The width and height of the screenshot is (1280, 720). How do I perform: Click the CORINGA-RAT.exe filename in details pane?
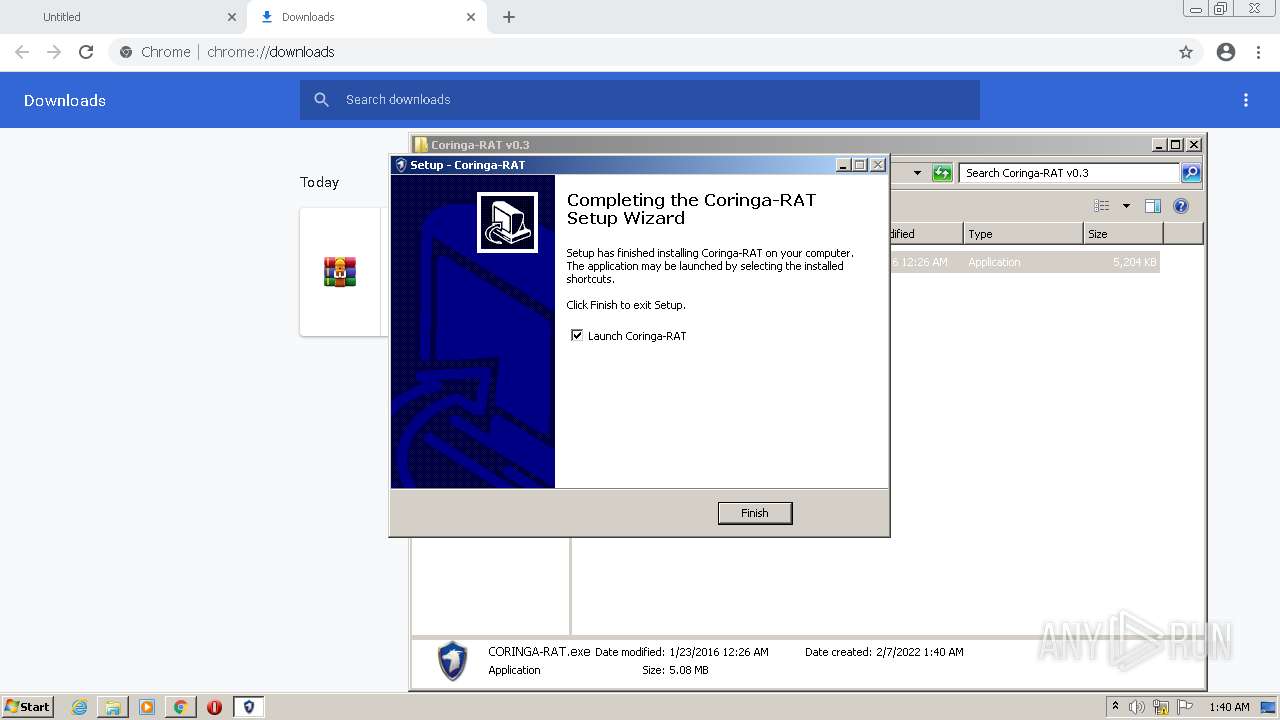[x=539, y=652]
